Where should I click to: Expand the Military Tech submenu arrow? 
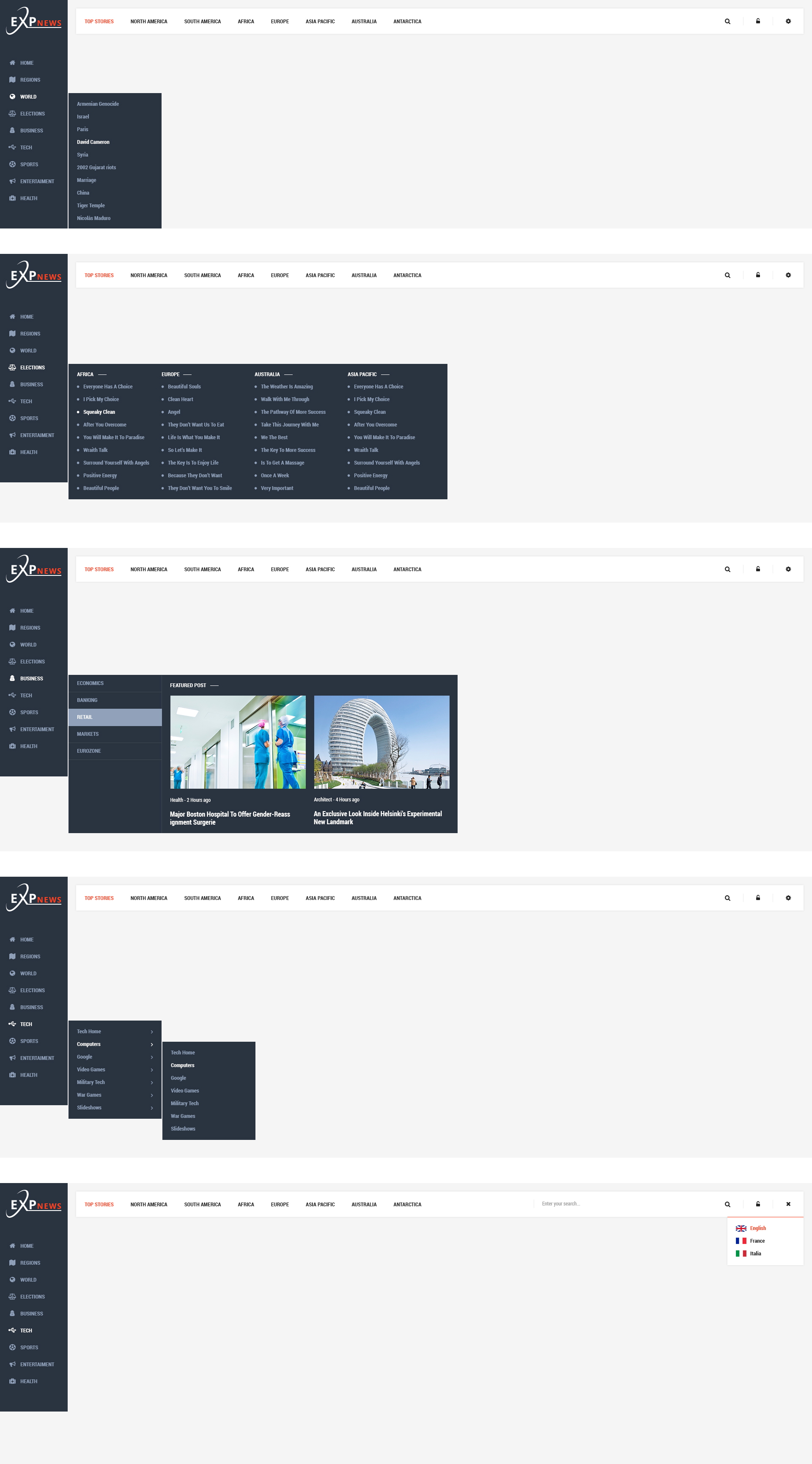pos(152,1083)
